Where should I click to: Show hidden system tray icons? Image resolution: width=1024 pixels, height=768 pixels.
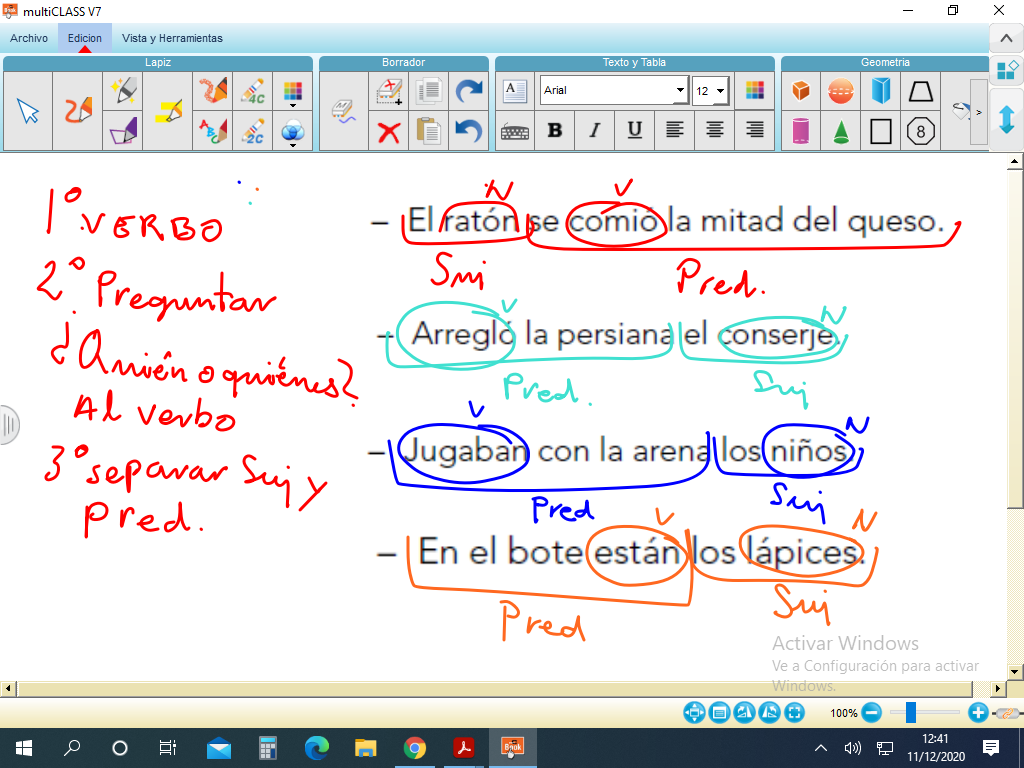point(821,748)
